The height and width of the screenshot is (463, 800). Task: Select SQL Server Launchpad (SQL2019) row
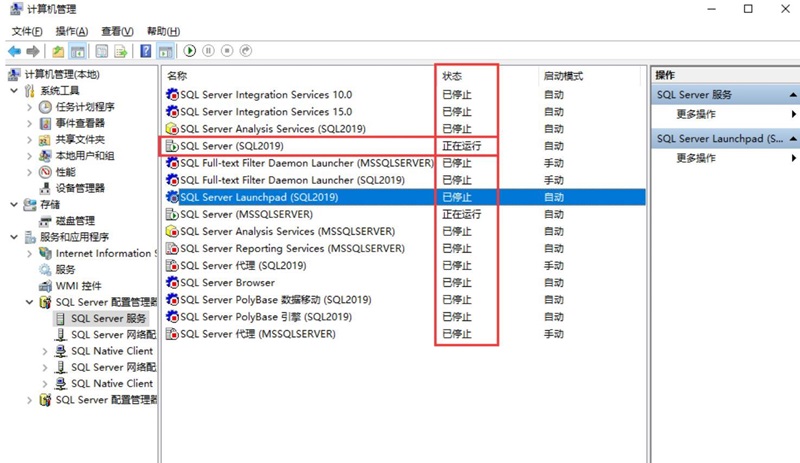click(x=405, y=197)
